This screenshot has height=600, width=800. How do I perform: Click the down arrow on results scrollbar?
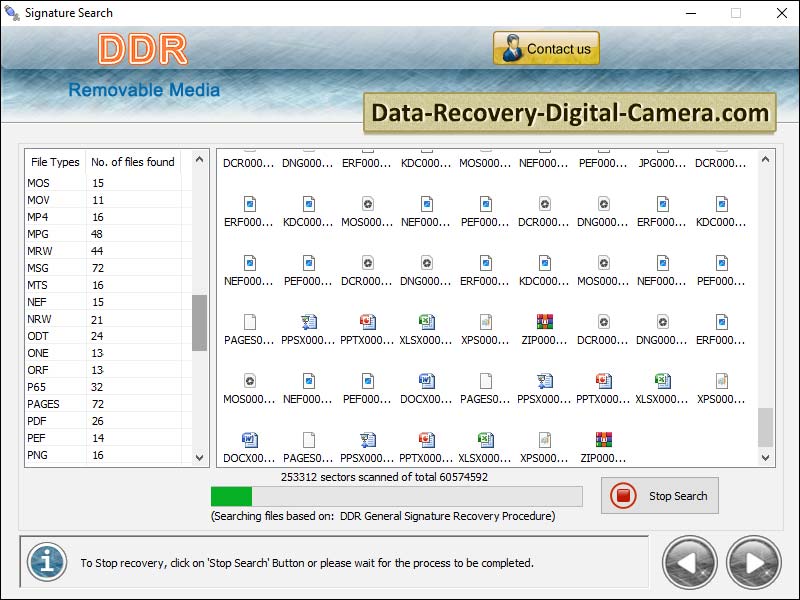click(x=766, y=457)
